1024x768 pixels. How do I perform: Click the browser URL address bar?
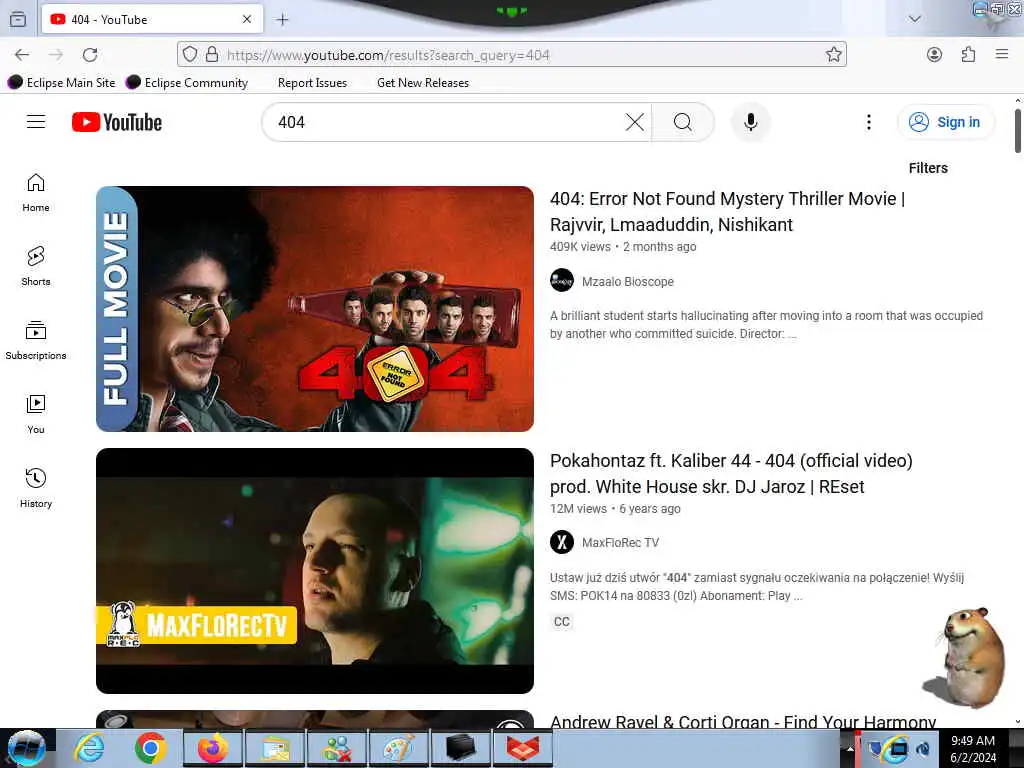pos(512,55)
